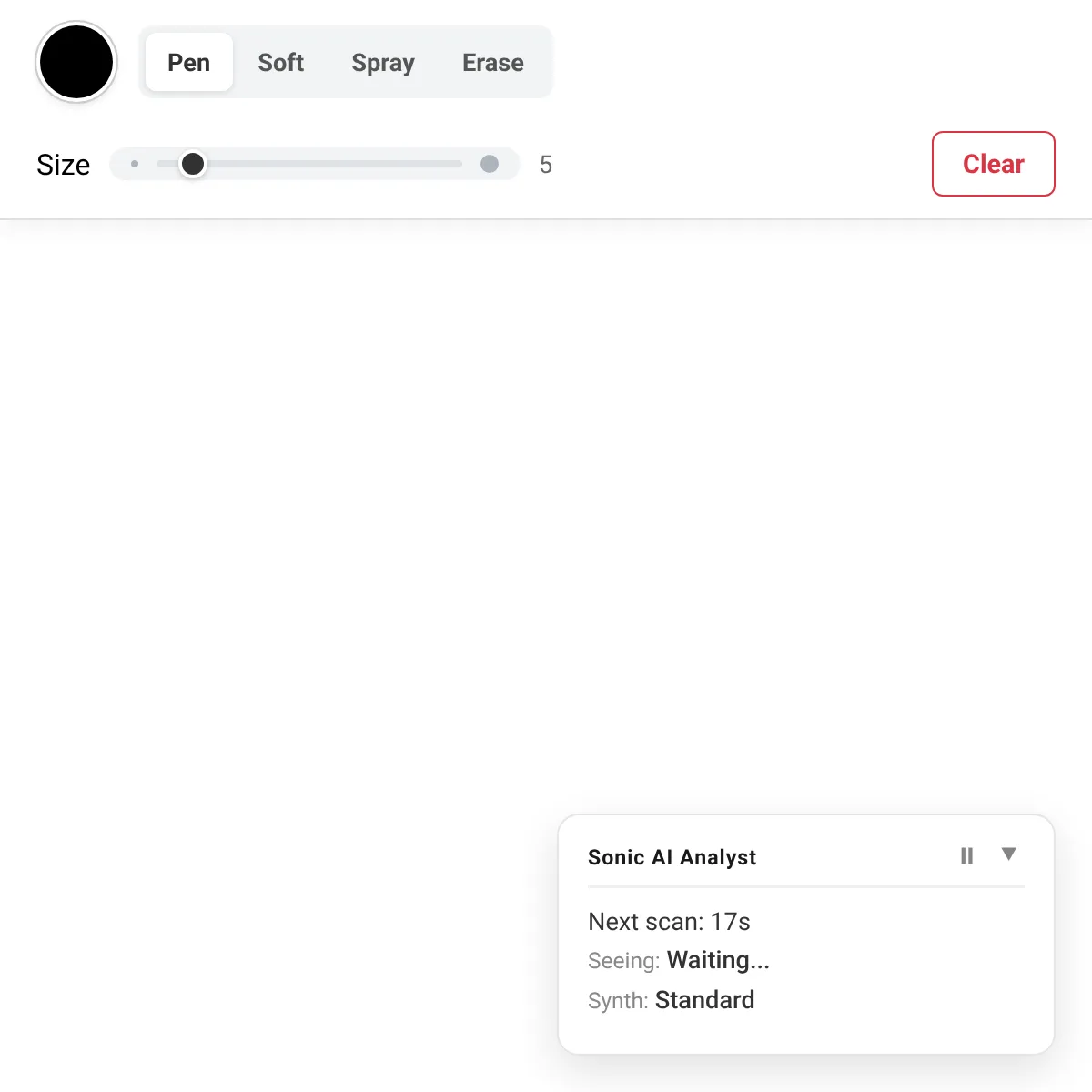Choose the Spray tool

(x=382, y=62)
